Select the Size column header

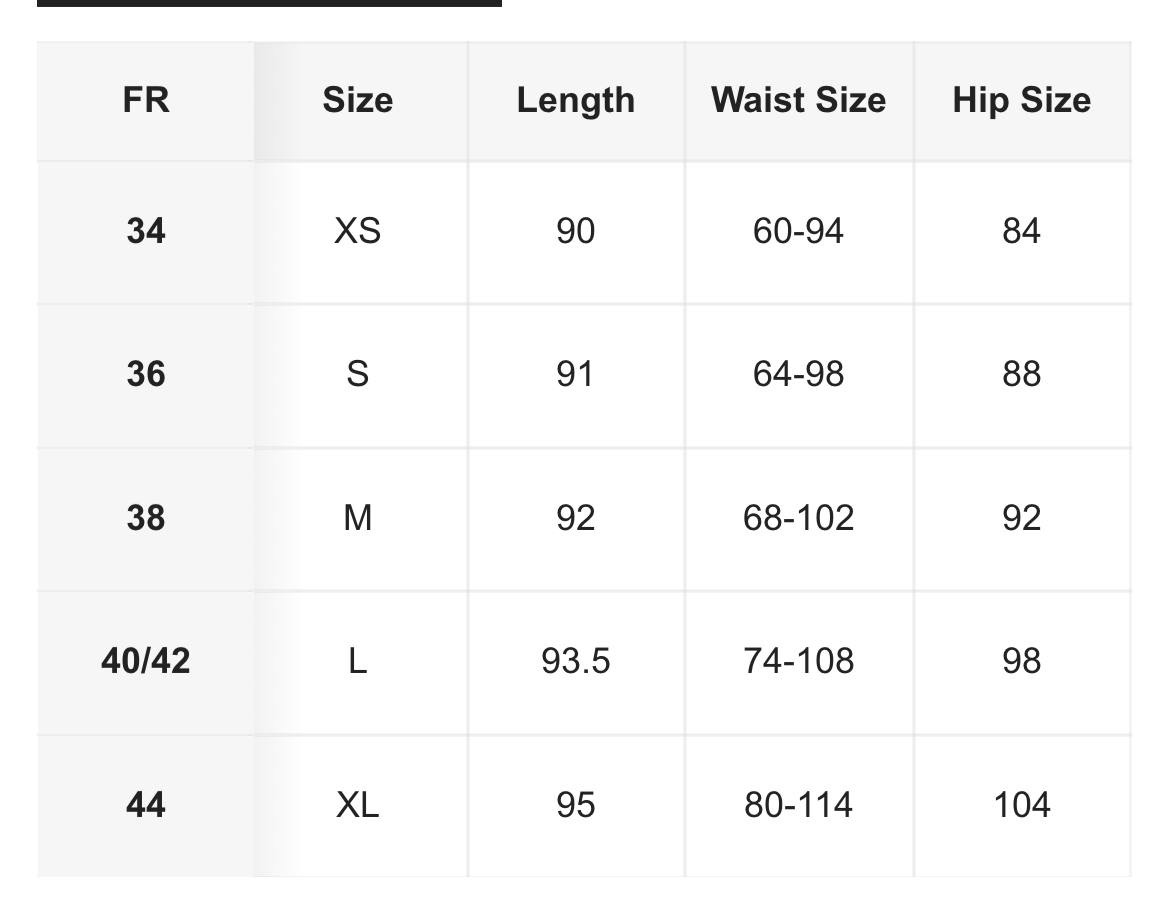357,101
